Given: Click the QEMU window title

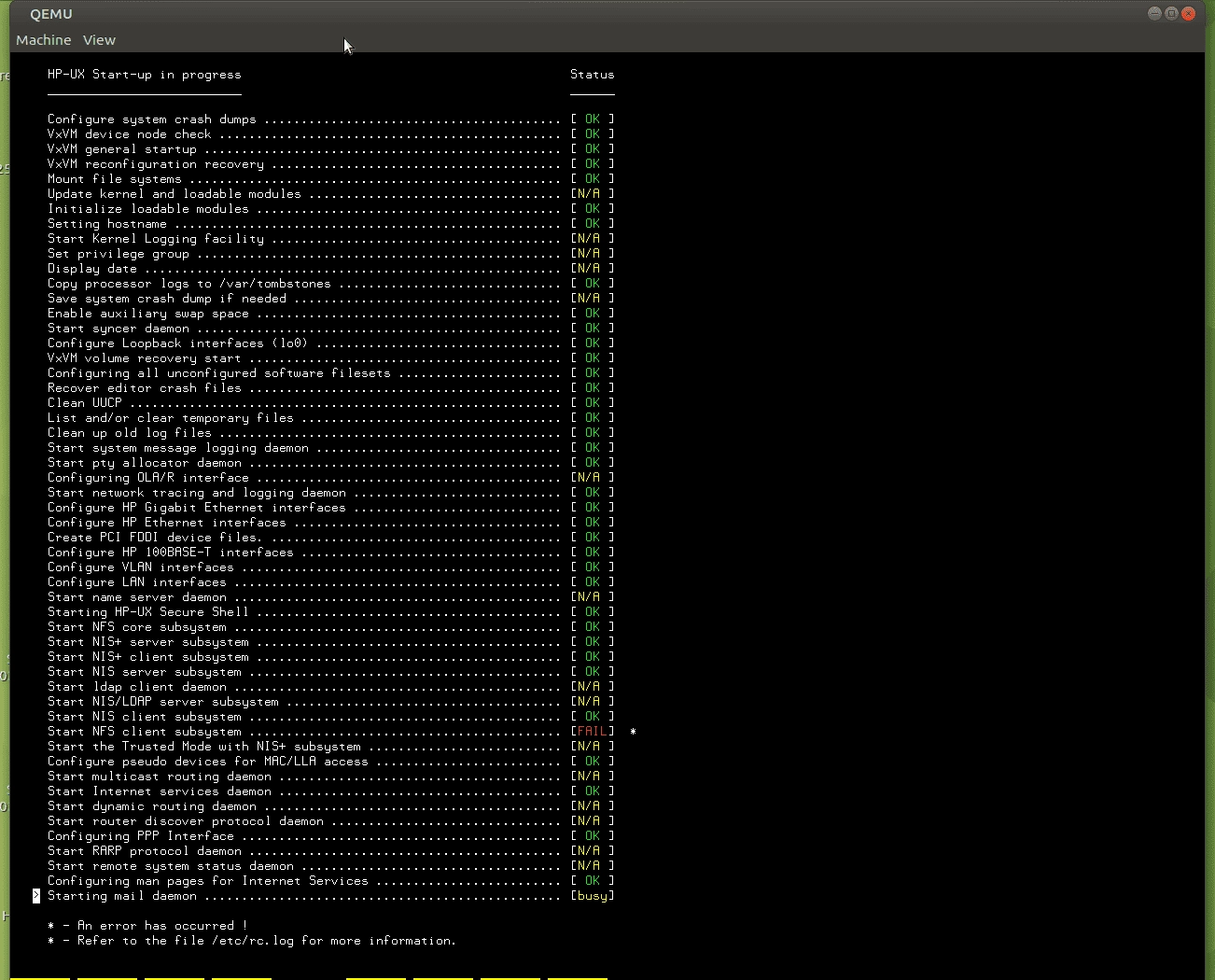Looking at the screenshot, I should click(x=50, y=14).
